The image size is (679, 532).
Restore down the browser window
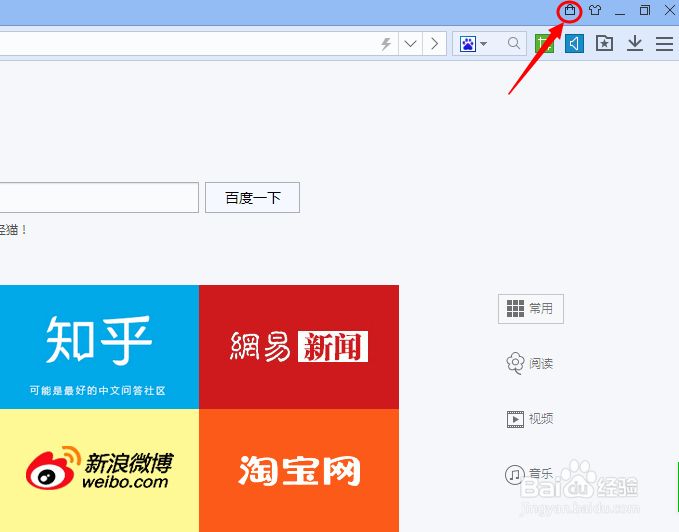645,10
